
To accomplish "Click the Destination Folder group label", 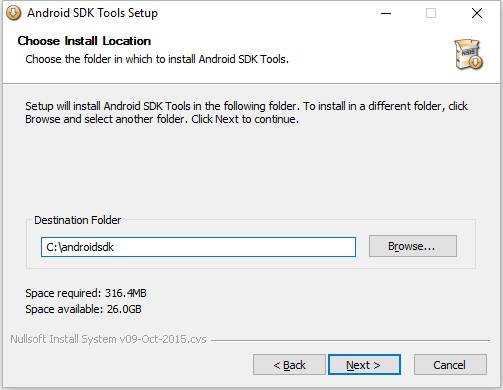I will (x=78, y=220).
